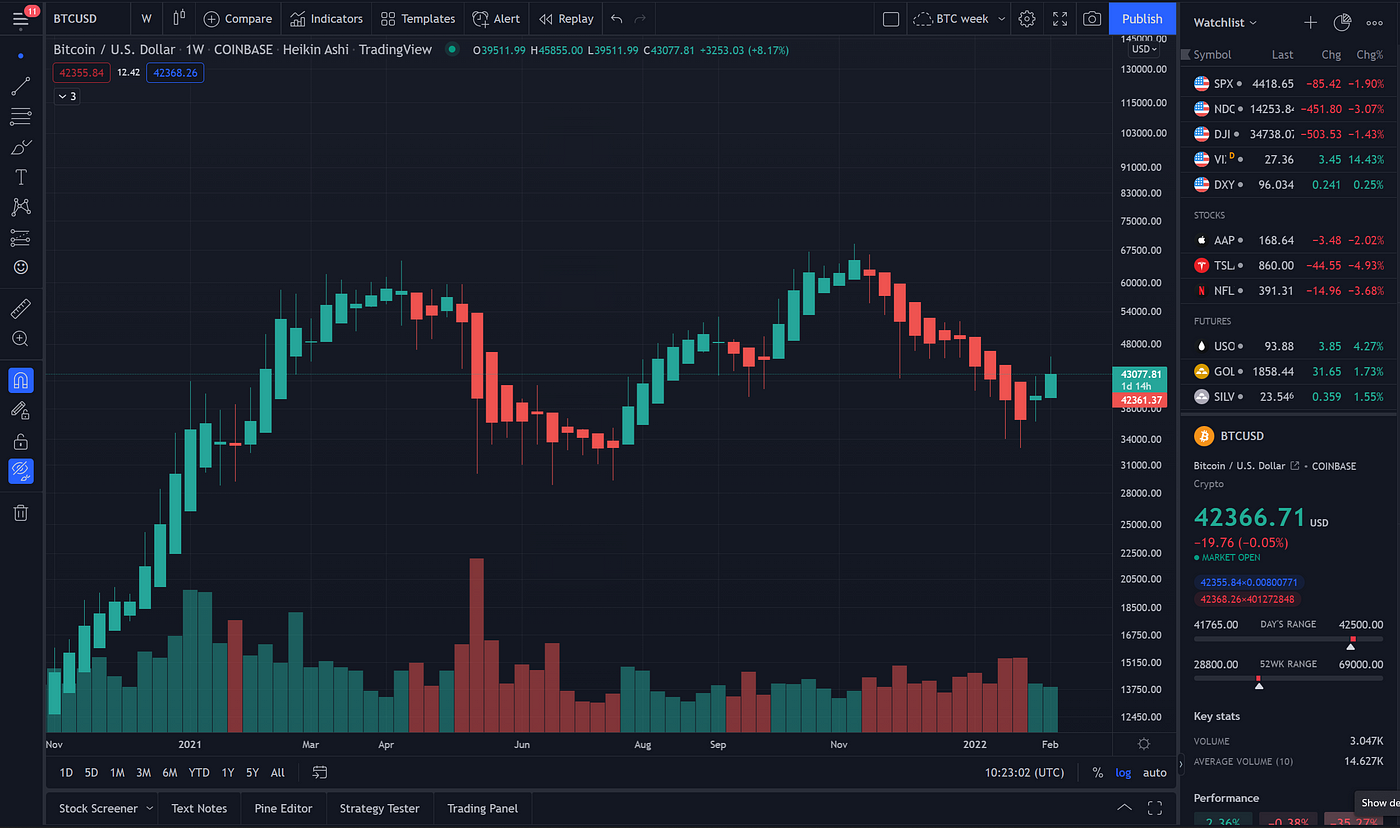Viewport: 1400px width, 828px height.
Task: Toggle stay in drawing mode
Action: pyautogui.click(x=21, y=410)
